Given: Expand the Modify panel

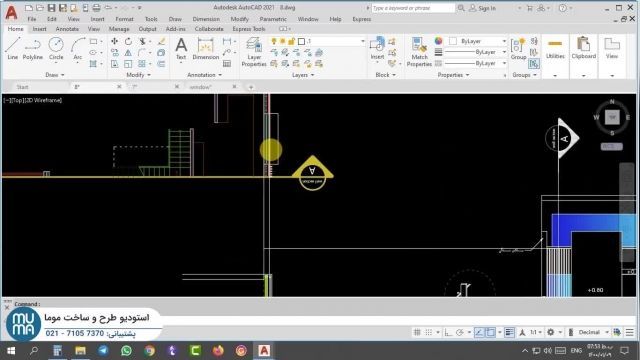Looking at the screenshot, I should tap(138, 75).
